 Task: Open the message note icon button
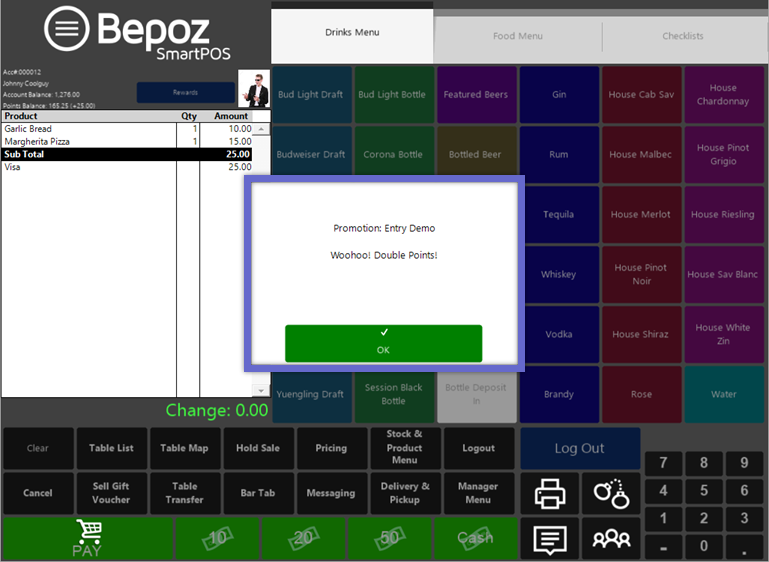coord(549,539)
